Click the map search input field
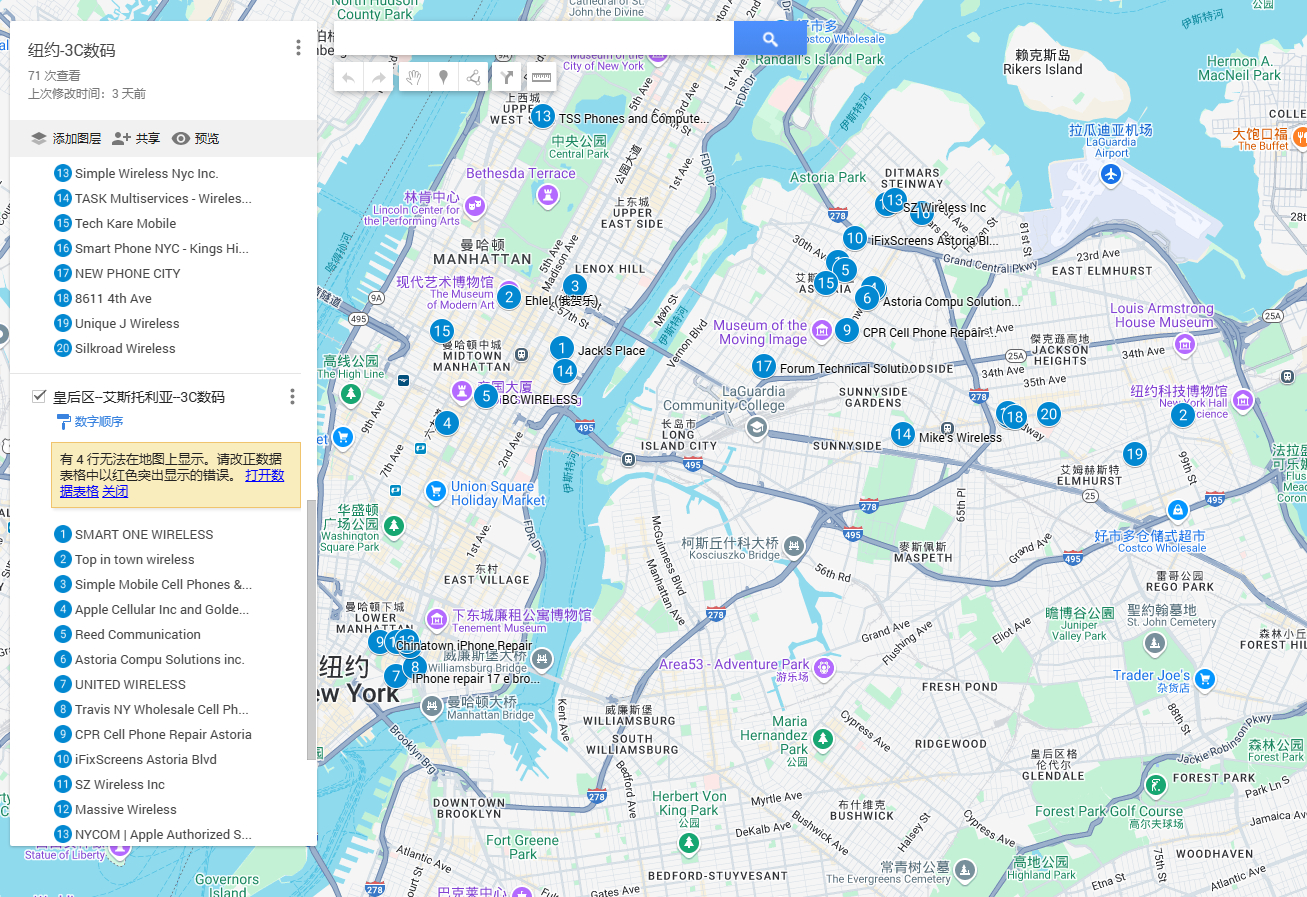This screenshot has height=897, width=1307. [x=534, y=39]
